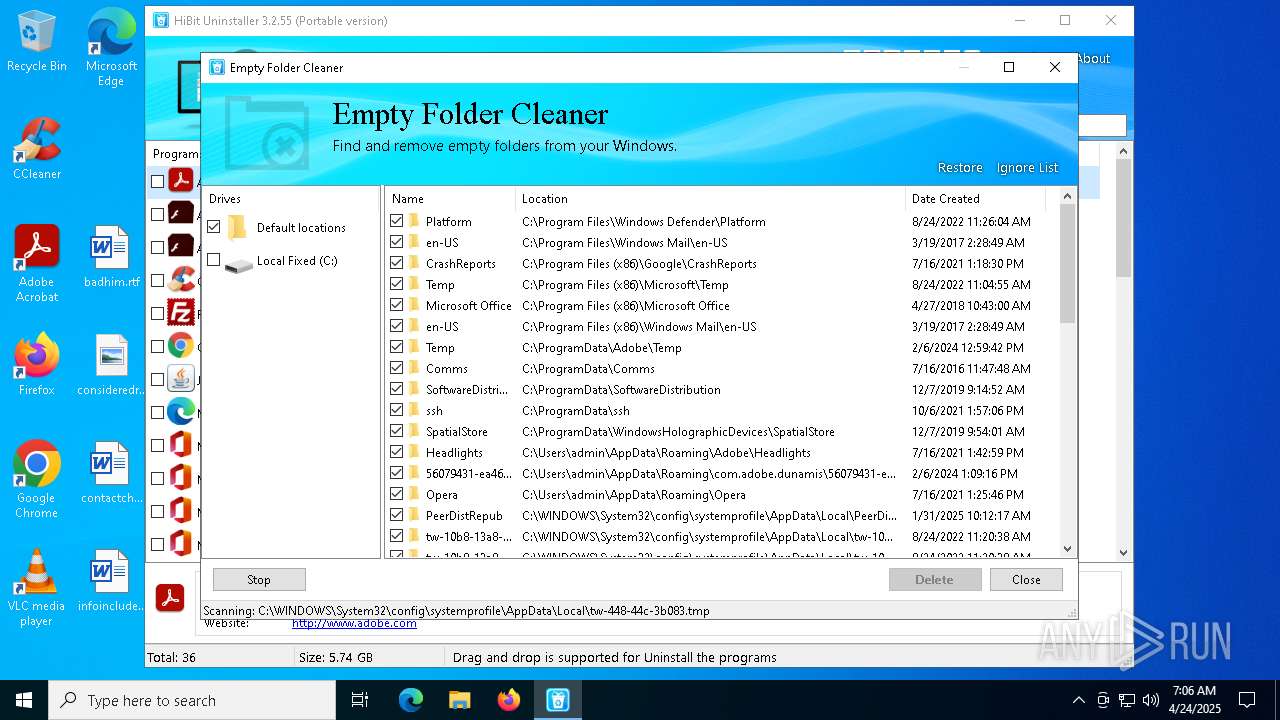Screen dimensions: 1280x720
Task: Click the Default locations folder icon
Action: click(237, 228)
